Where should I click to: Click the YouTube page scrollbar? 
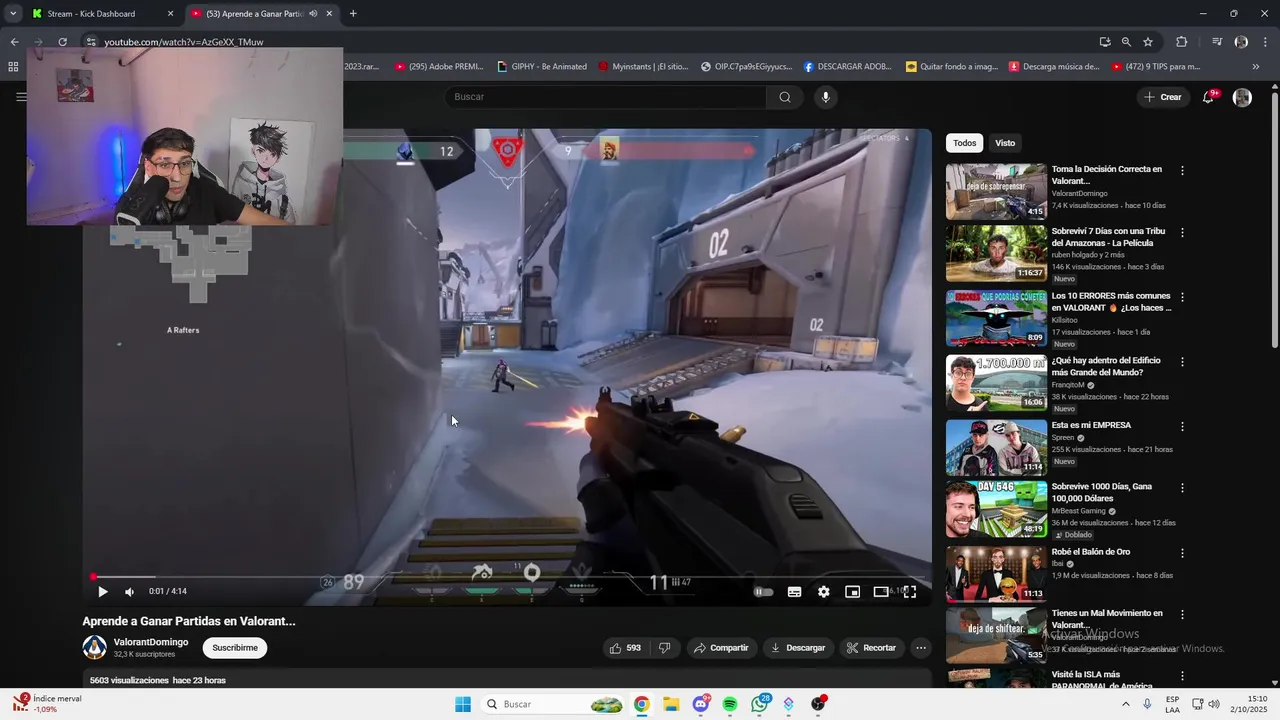point(1274,220)
